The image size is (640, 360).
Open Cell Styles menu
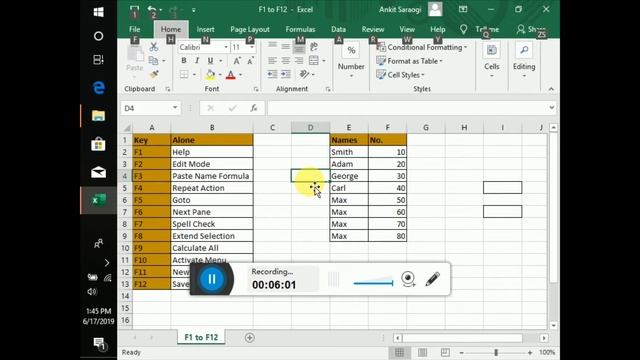(x=400, y=75)
